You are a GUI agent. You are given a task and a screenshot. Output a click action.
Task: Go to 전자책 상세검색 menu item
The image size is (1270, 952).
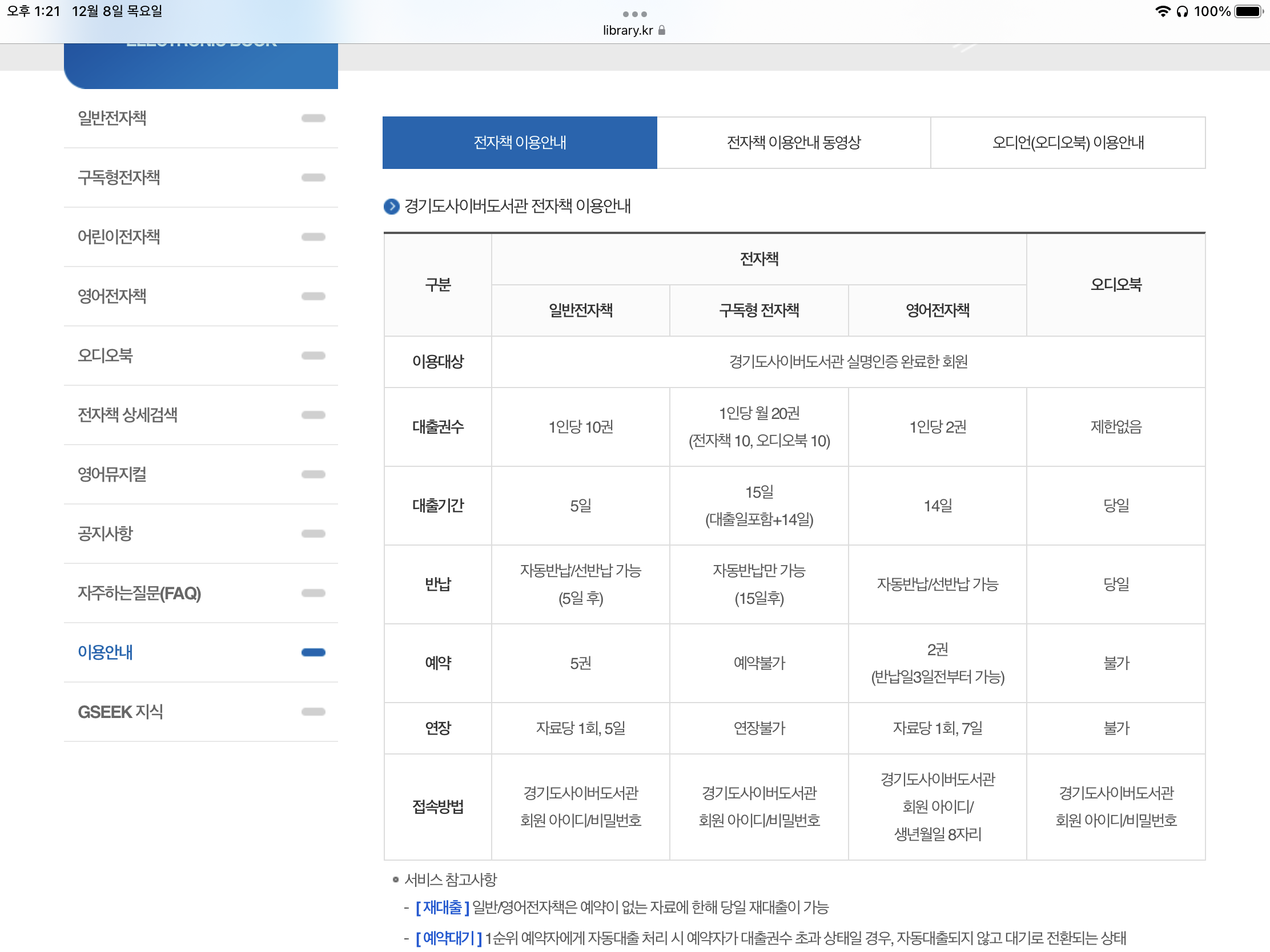pyautogui.click(x=127, y=415)
